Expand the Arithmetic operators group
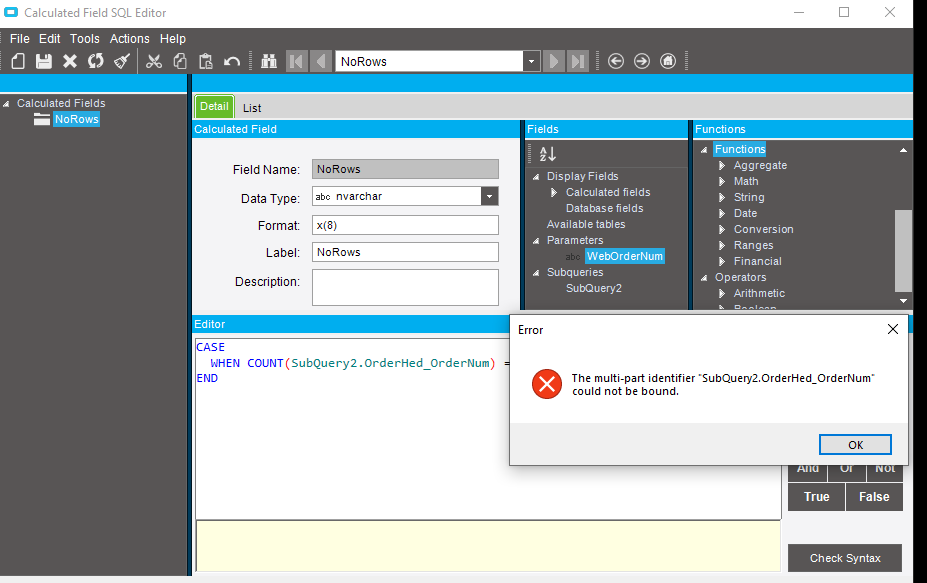927x583 pixels. 722,293
